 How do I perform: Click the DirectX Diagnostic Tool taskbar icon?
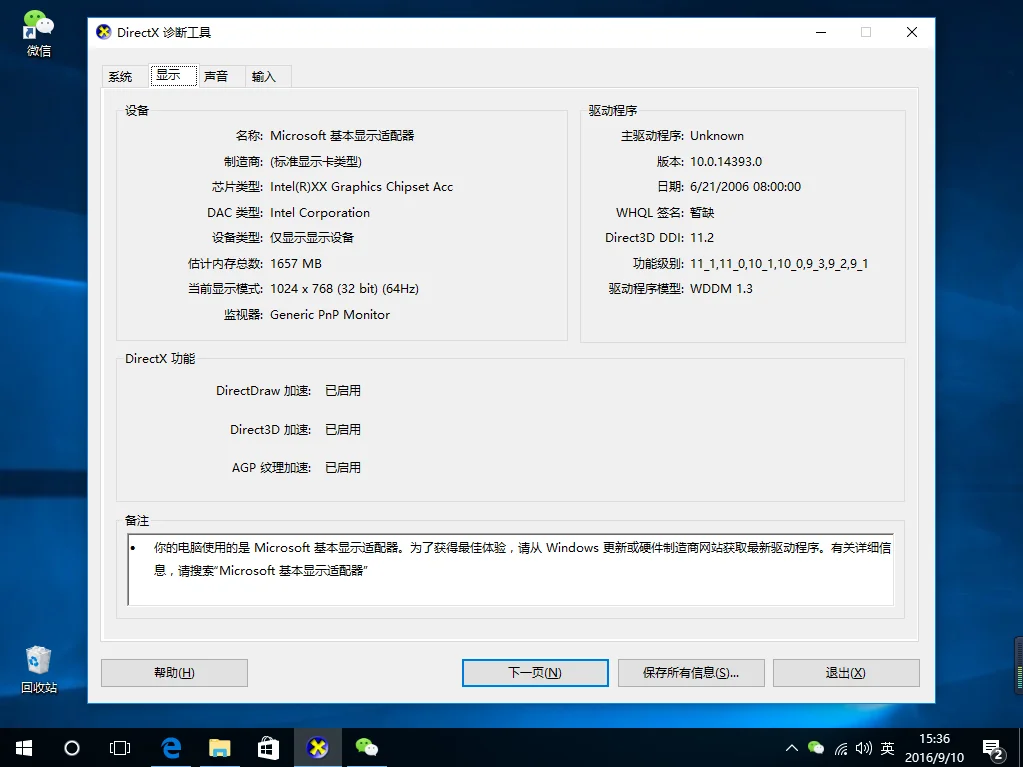(317, 747)
